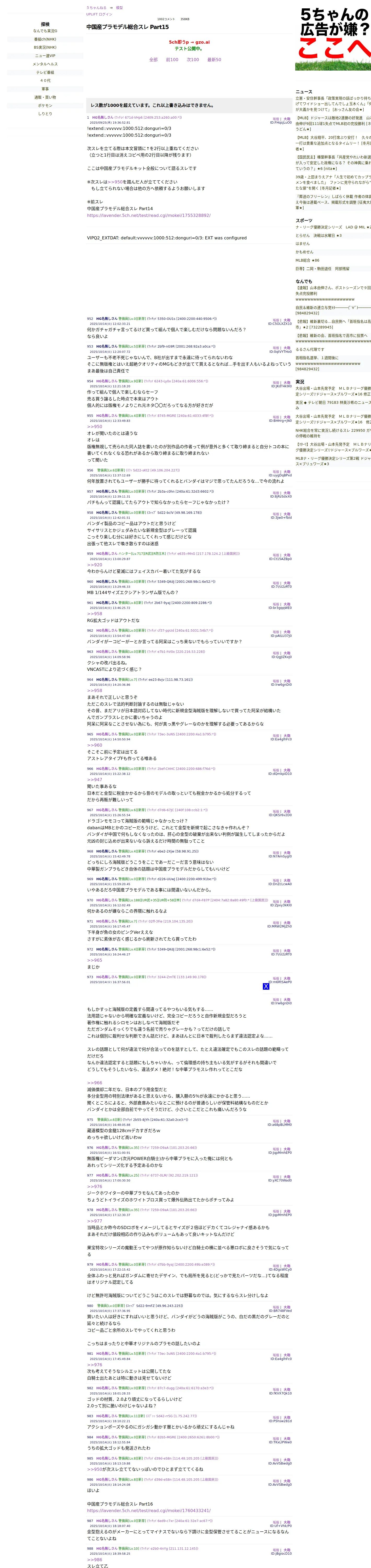Screen dimensions: 371x1568
Task: Jump to 最新50 posts
Action: coord(214,60)
